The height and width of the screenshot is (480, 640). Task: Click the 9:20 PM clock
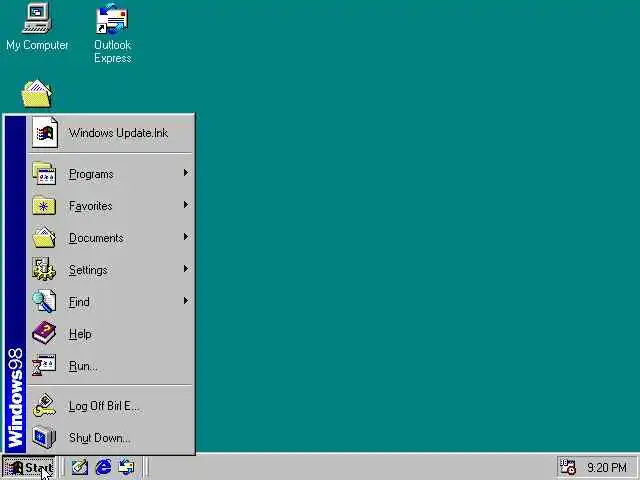607,467
